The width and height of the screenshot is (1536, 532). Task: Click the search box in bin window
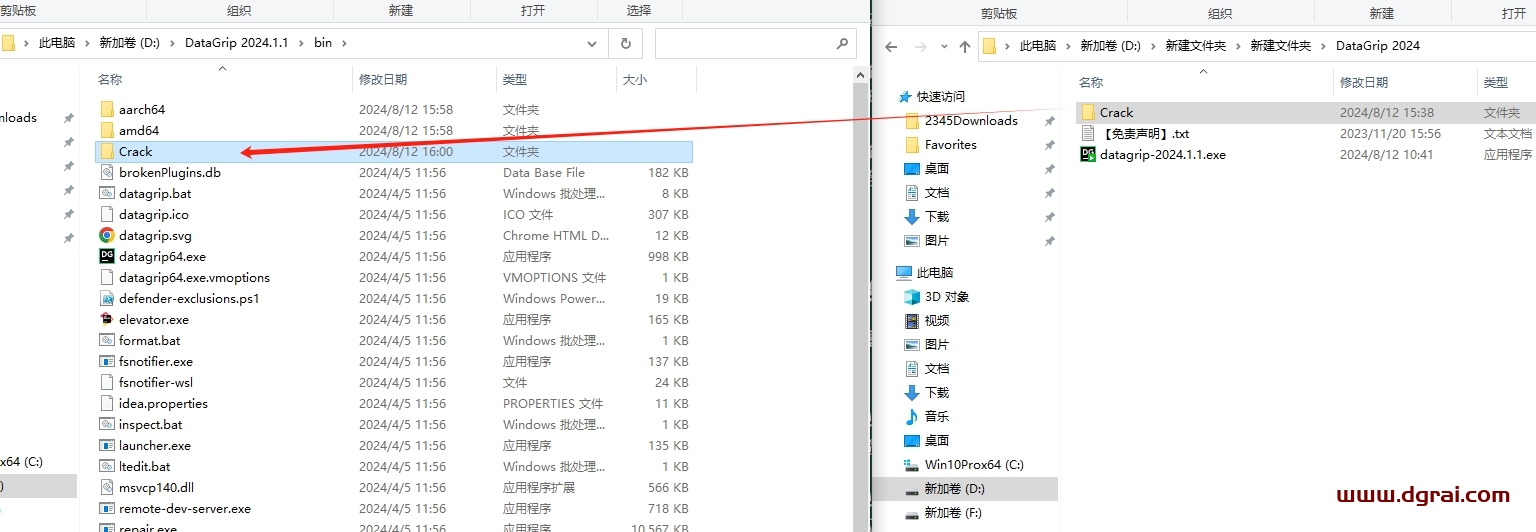755,43
